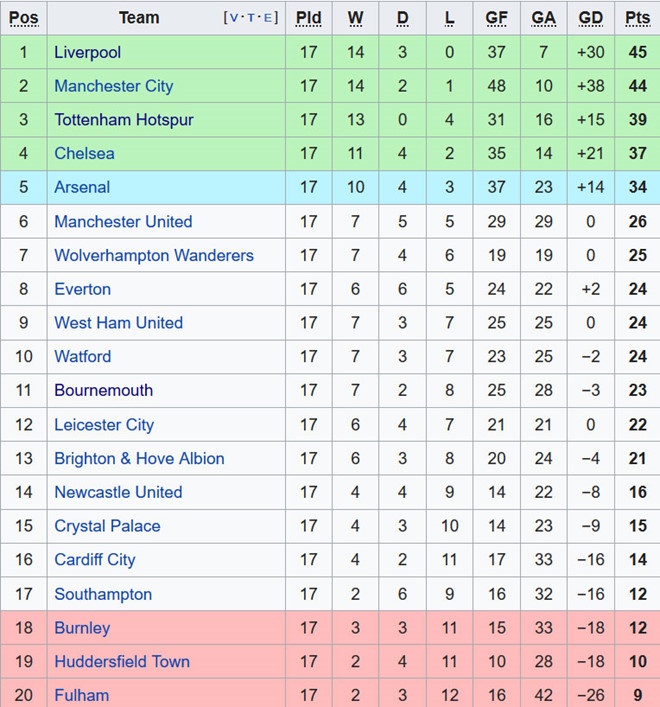Image resolution: width=660 pixels, height=707 pixels.
Task: Open the Huddersfield Town link
Action: click(121, 662)
